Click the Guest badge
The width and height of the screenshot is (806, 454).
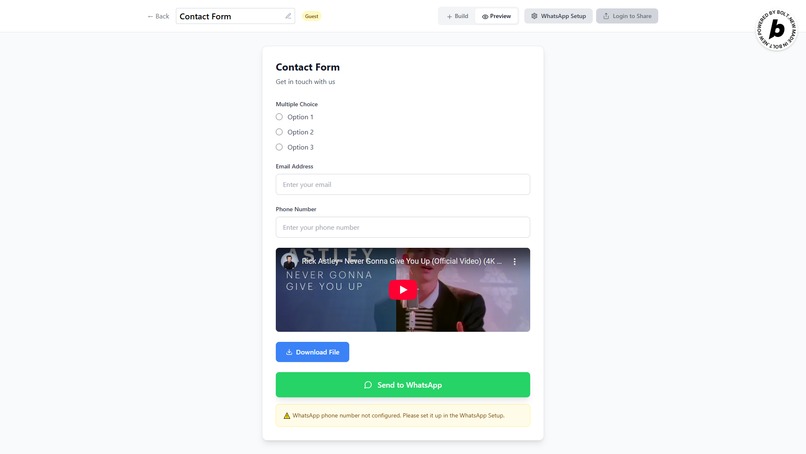tap(312, 16)
